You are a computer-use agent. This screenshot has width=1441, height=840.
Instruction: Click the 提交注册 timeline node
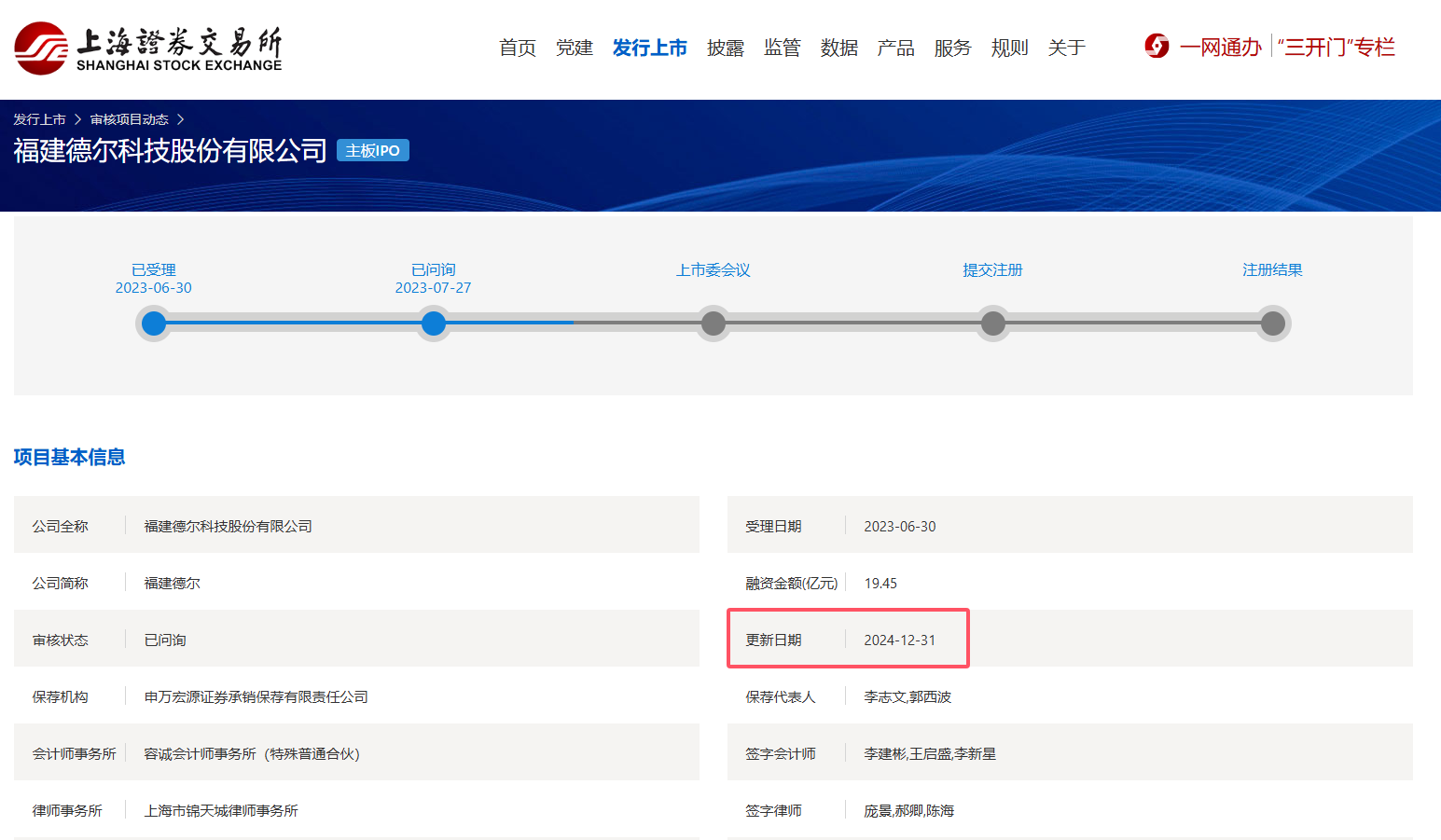[x=993, y=324]
